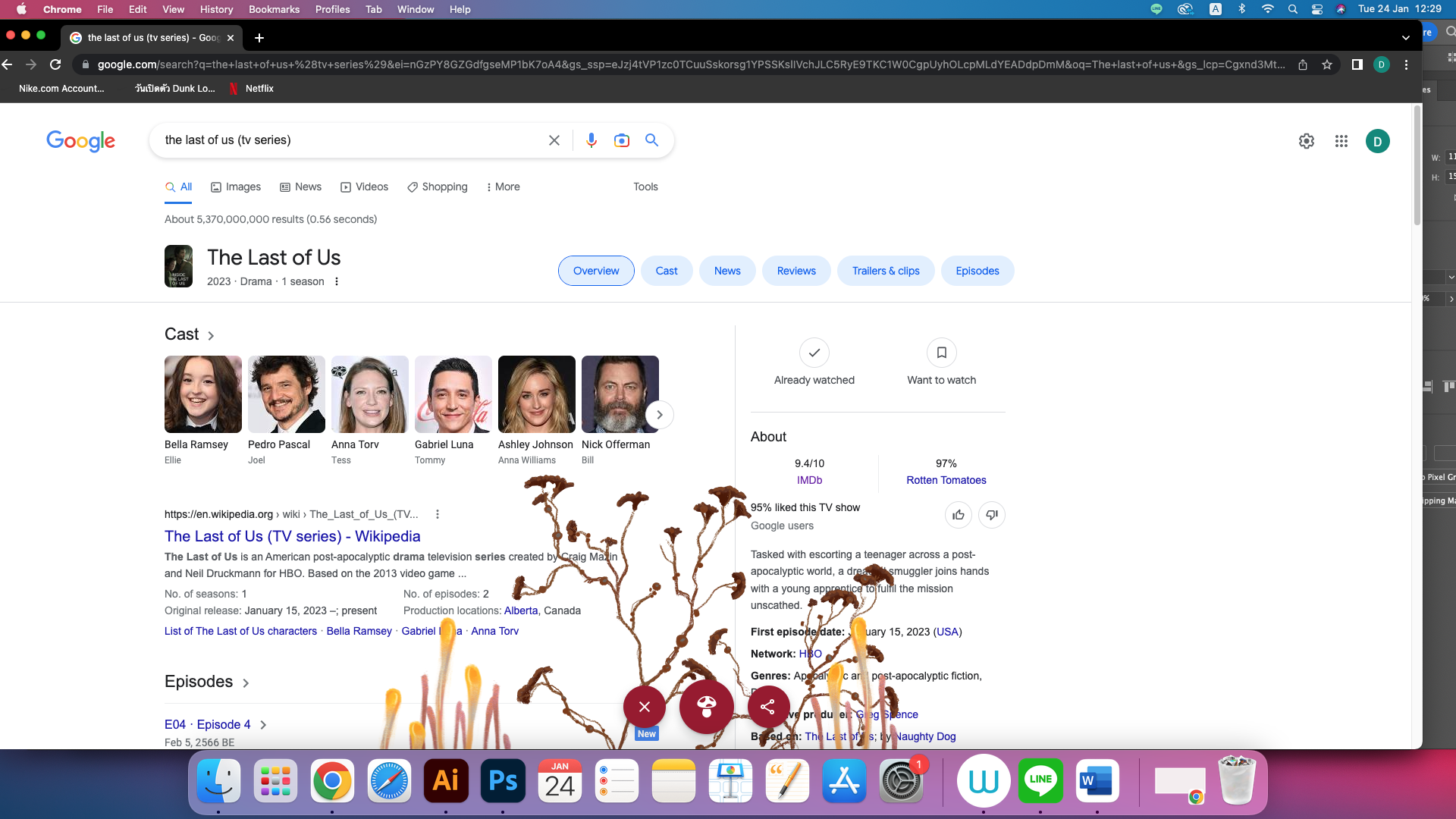Dislike this TV show with thumbs down
Screen dimensions: 1456x819
click(x=992, y=515)
